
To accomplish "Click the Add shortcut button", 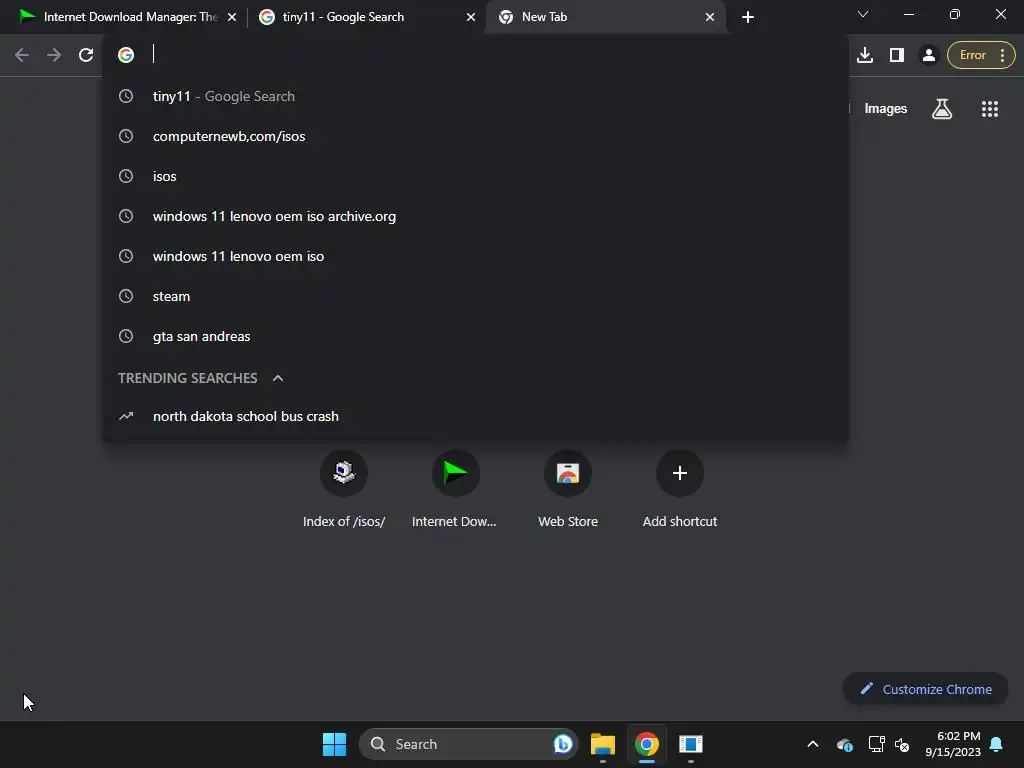I will point(679,490).
